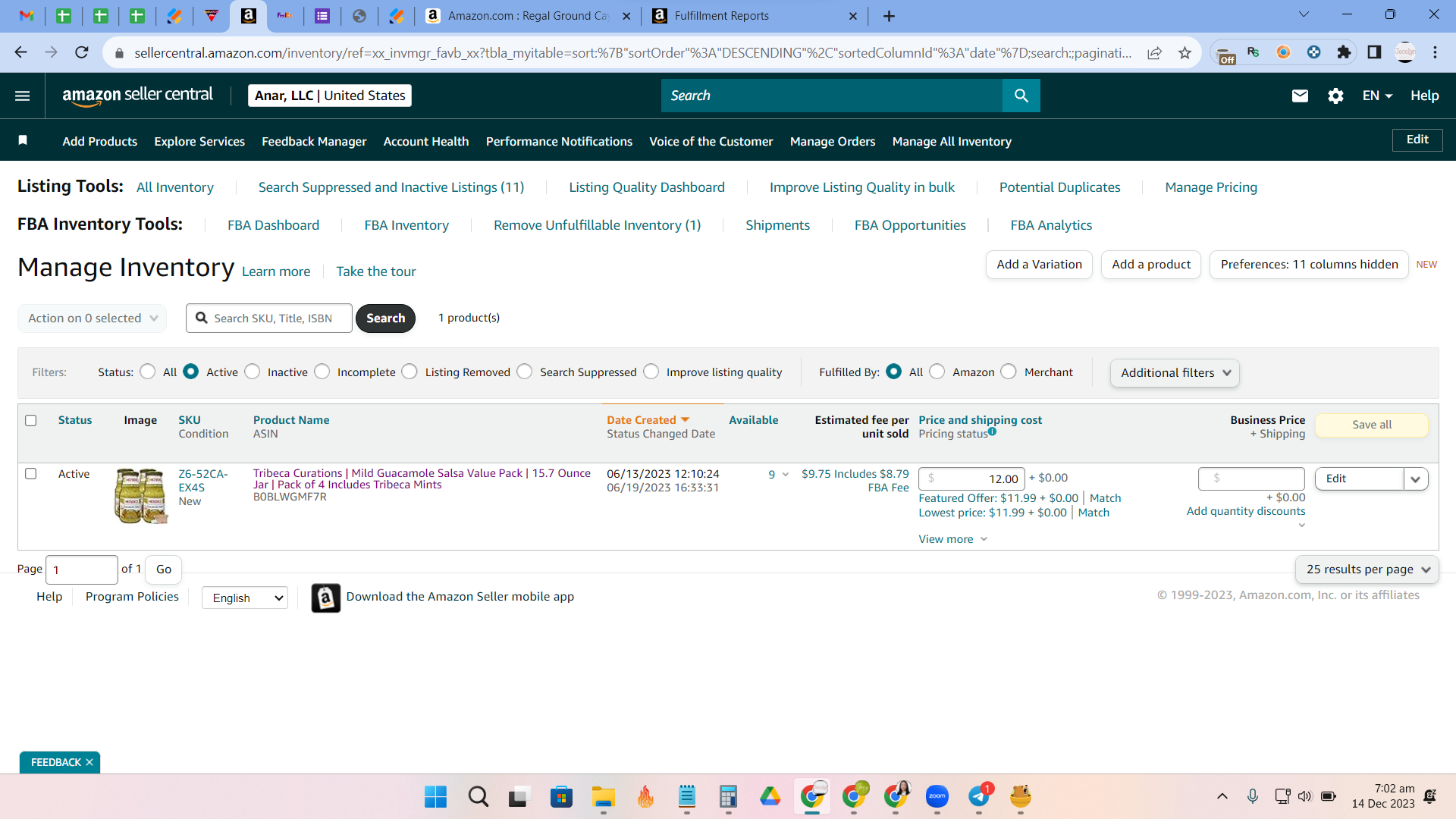
Task: Select Fulfilled By Amazon radio button
Action: coord(937,372)
